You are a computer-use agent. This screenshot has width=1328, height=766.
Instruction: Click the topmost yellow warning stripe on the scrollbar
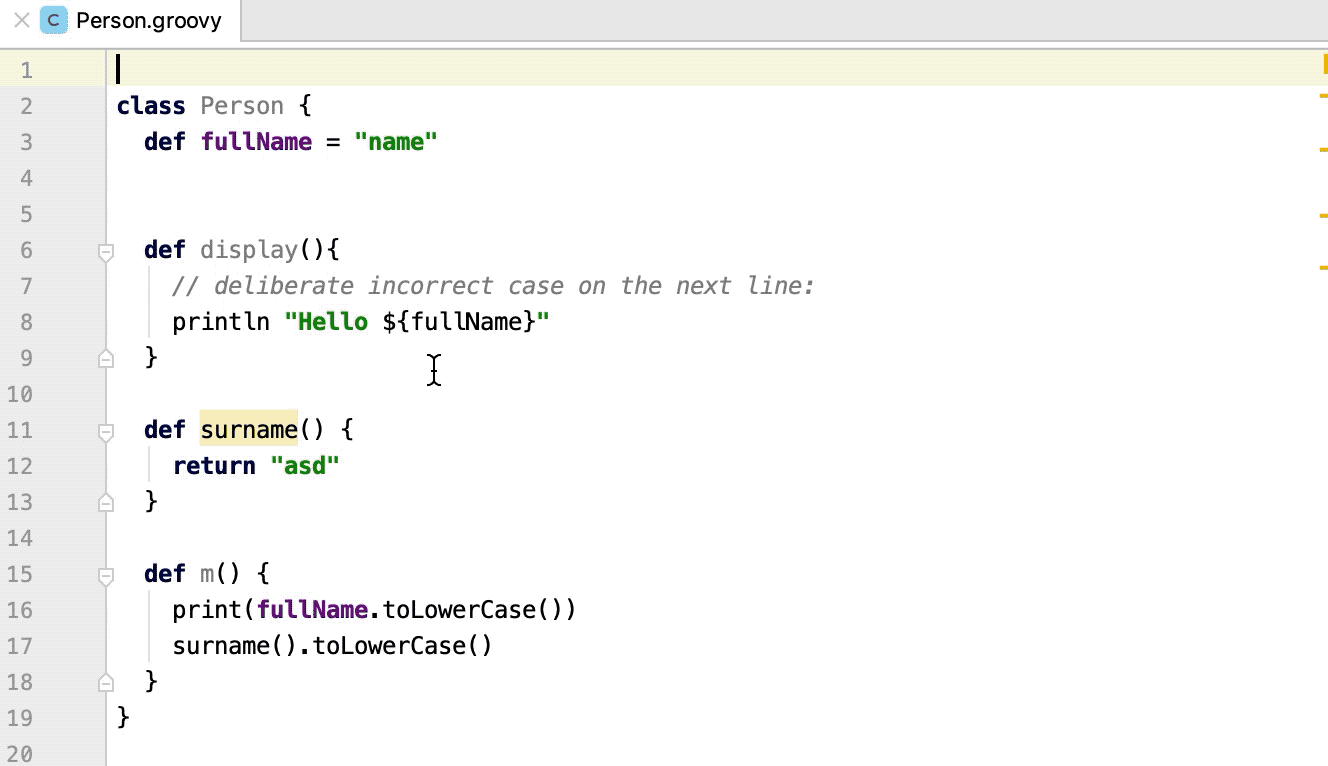point(1324,63)
